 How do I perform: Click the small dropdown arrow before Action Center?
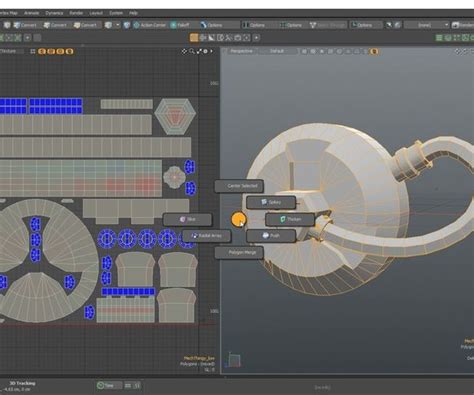pyautogui.click(x=117, y=25)
